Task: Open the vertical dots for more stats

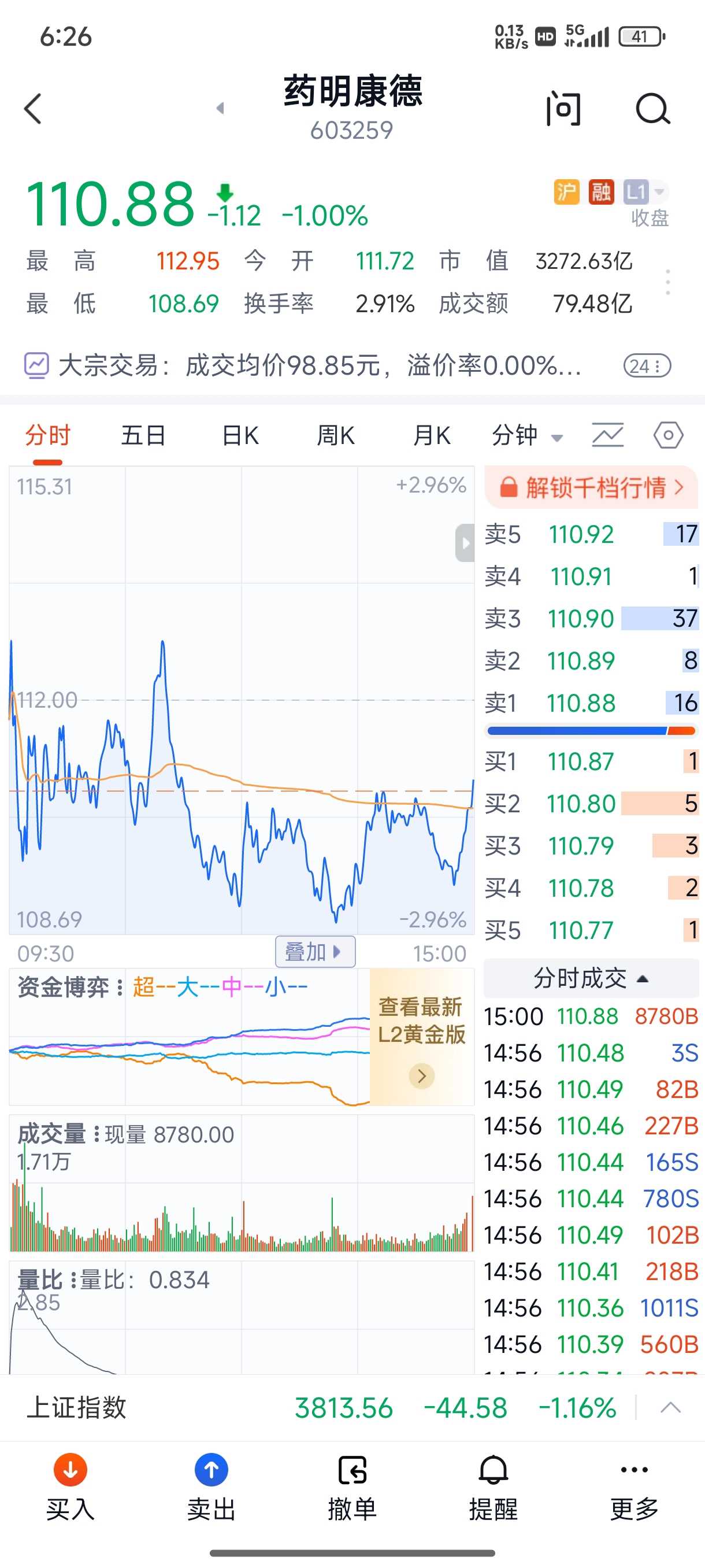Action: pyautogui.click(x=668, y=282)
